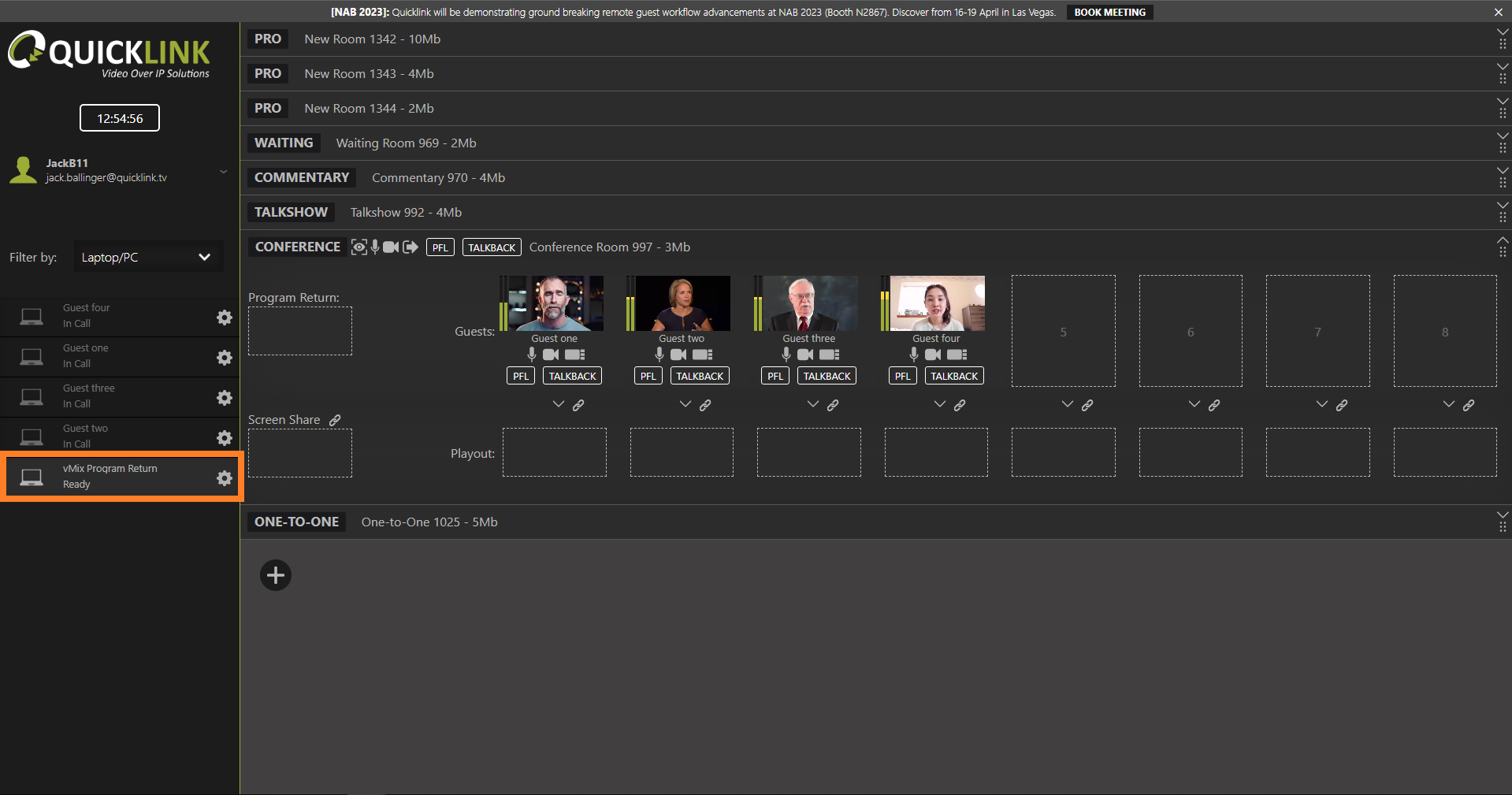Enable PFL for Guest two

(648, 376)
